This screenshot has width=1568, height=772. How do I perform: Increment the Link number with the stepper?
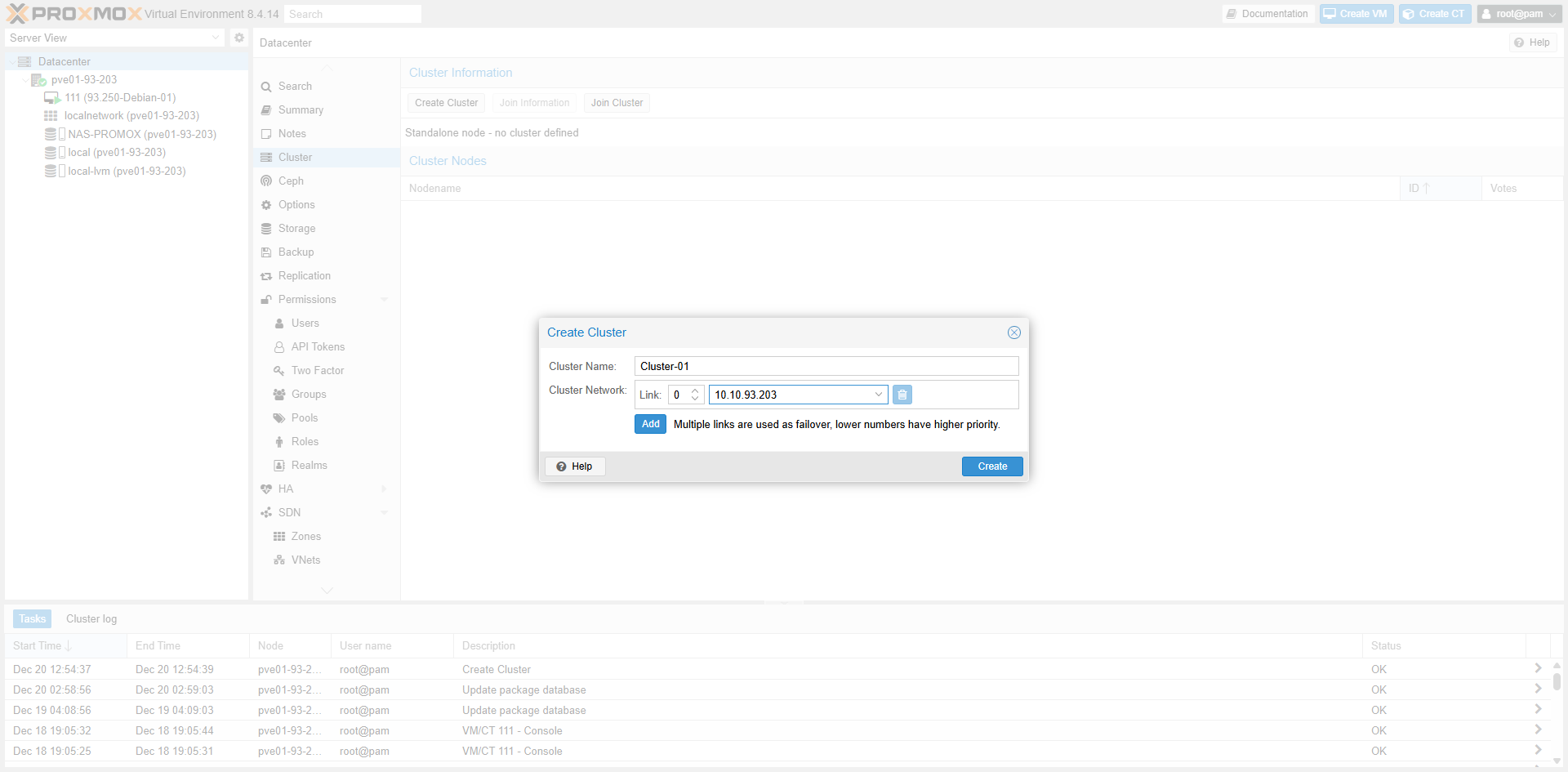[695, 390]
